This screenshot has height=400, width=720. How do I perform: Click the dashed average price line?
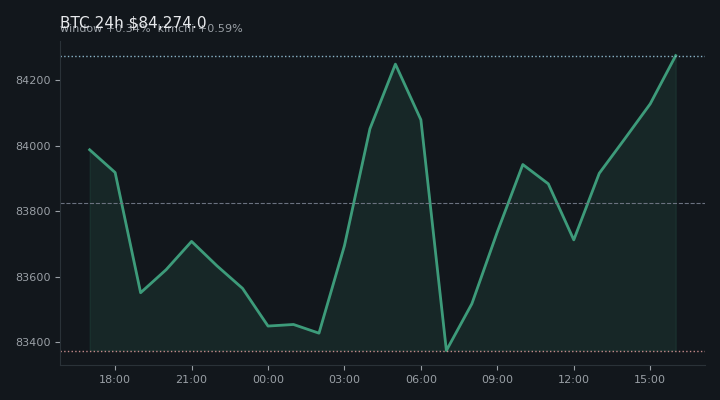382,203
